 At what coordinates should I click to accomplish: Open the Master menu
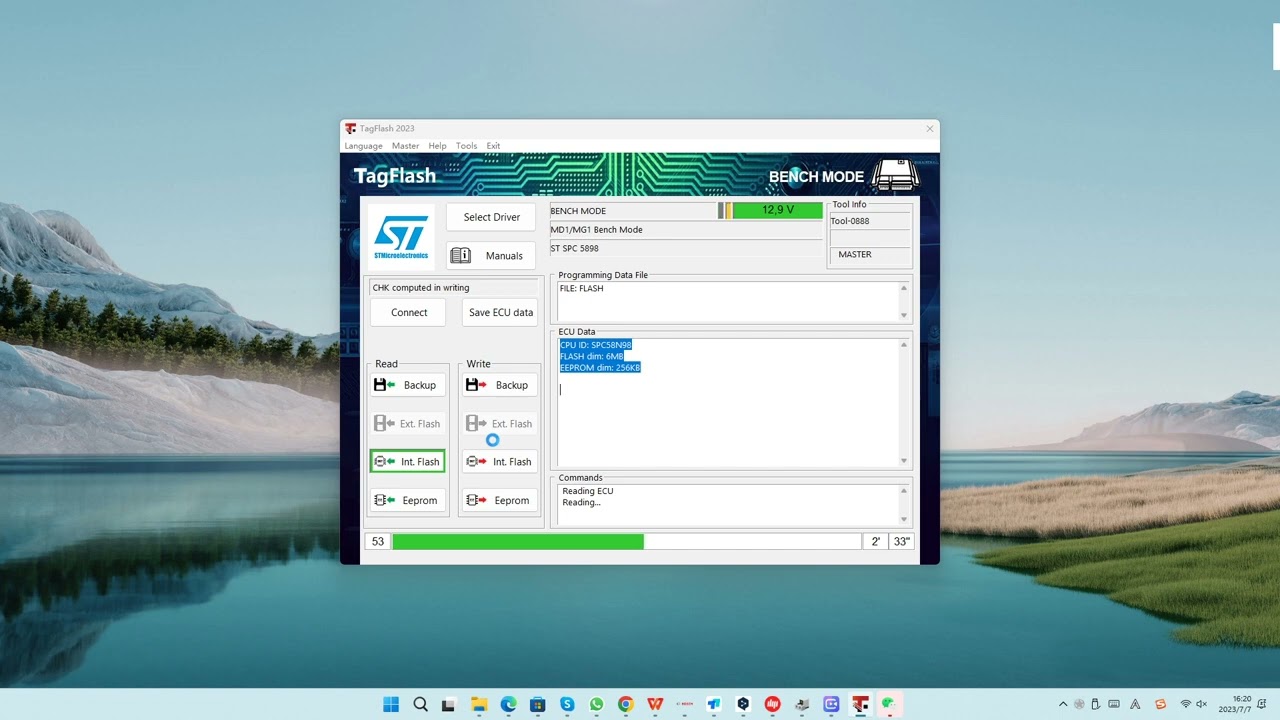click(405, 146)
